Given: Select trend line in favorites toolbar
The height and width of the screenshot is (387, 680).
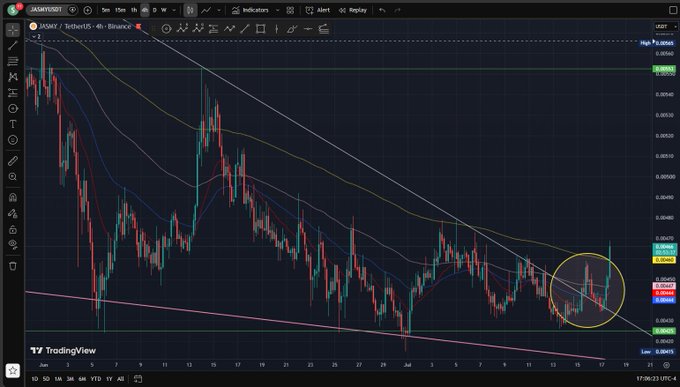Looking at the screenshot, I should (245, 29).
